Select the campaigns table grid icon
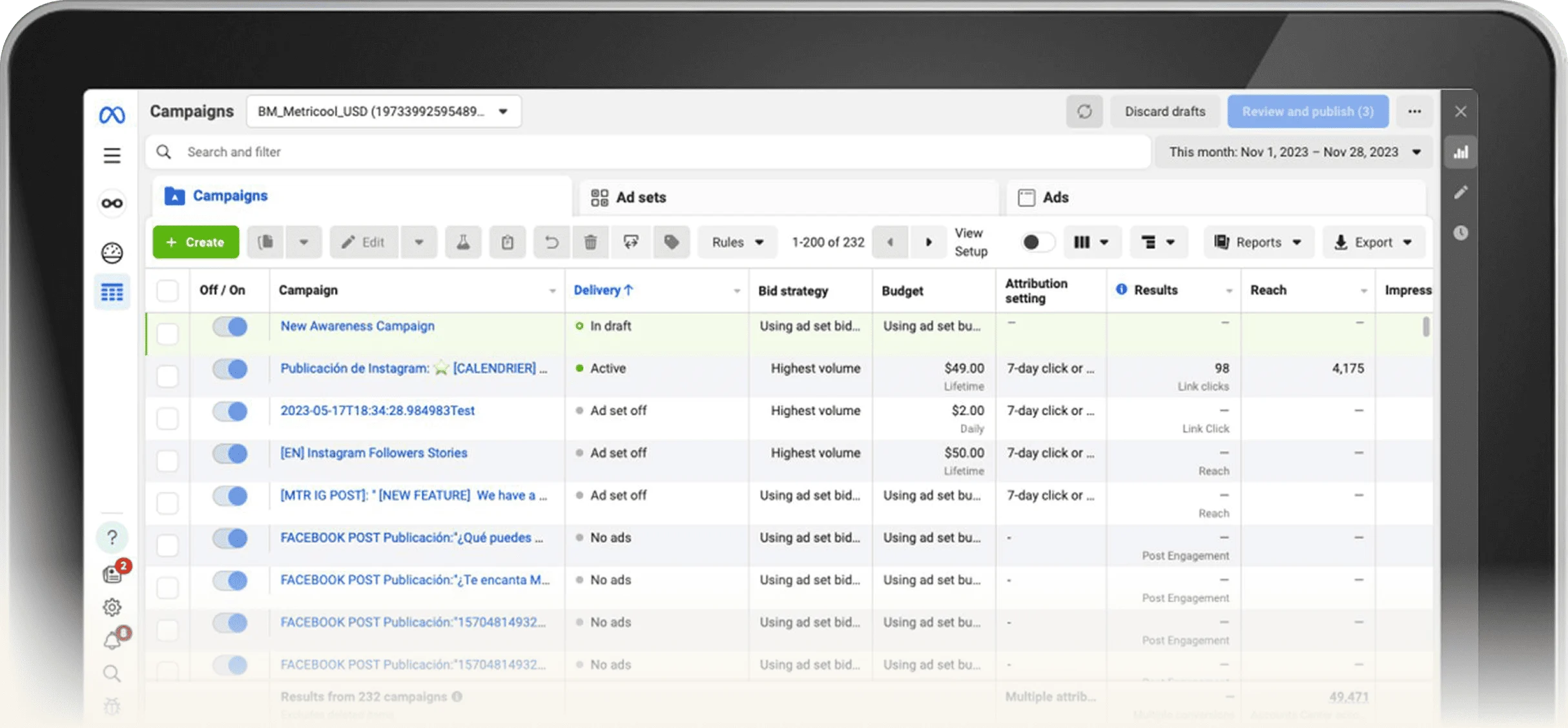This screenshot has width=1568, height=728. pos(112,292)
